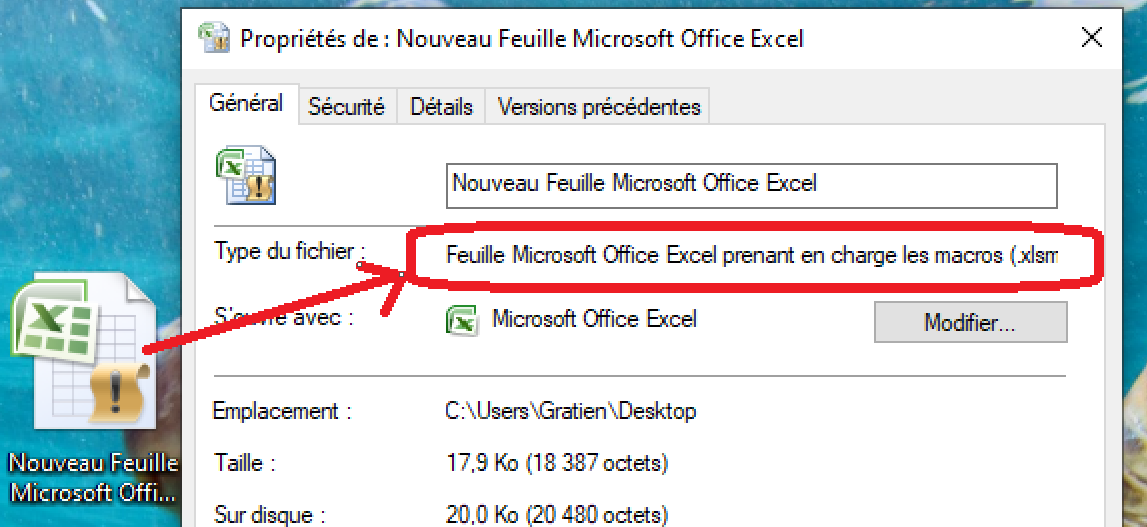Click the small Excel icon beside S'ouvre avec

tap(461, 320)
